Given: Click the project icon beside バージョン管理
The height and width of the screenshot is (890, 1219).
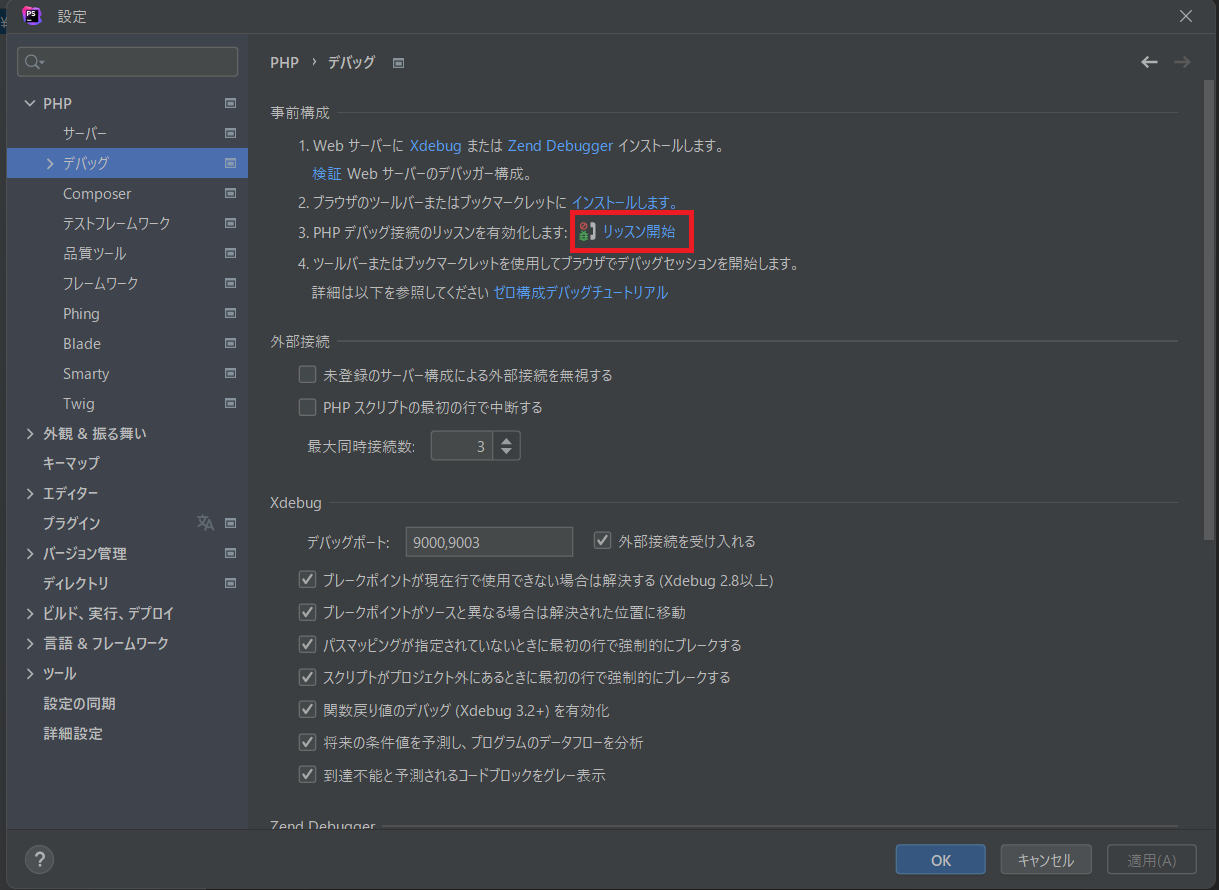Looking at the screenshot, I should coord(230,553).
